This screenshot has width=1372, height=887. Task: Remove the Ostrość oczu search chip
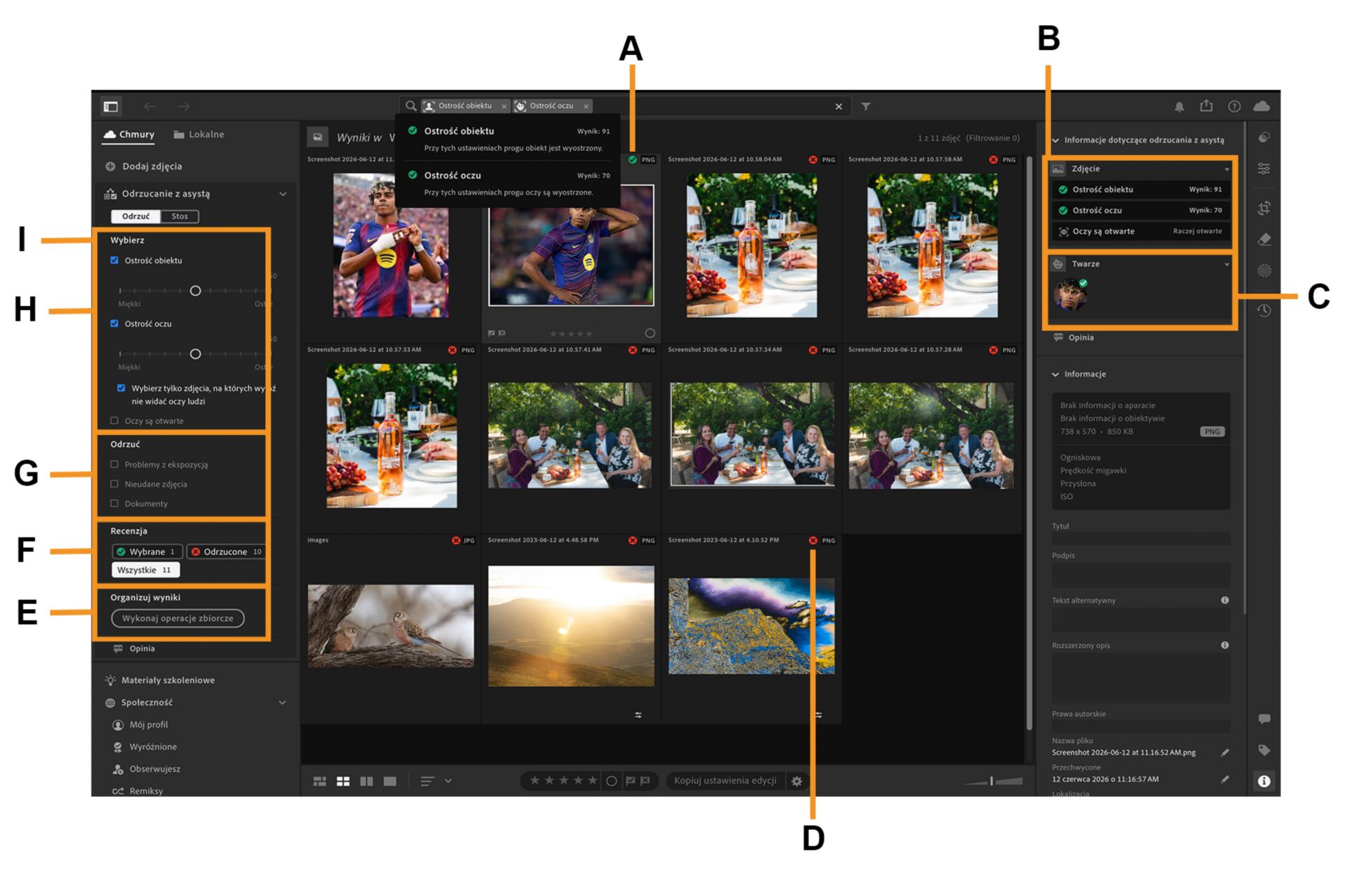586,106
